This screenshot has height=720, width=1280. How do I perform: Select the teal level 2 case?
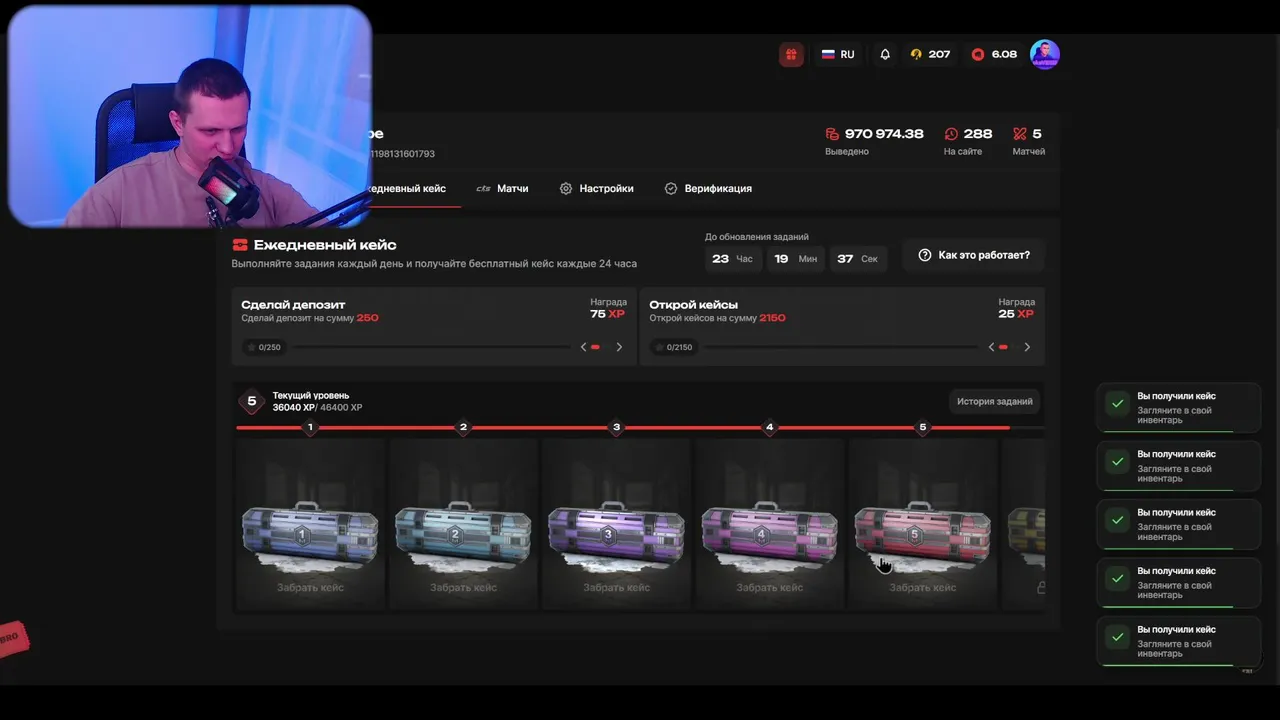[463, 535]
